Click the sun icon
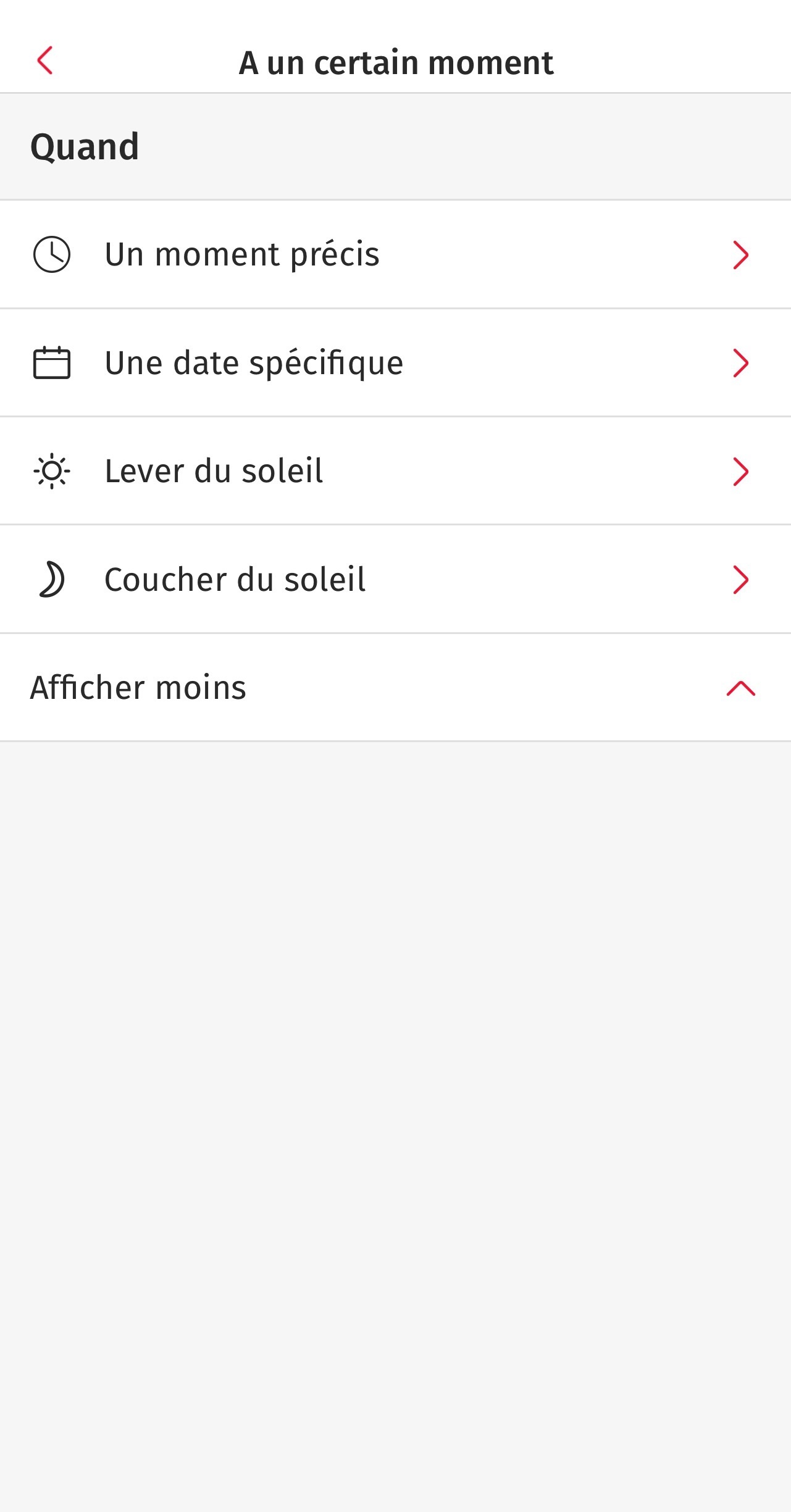 pos(52,472)
